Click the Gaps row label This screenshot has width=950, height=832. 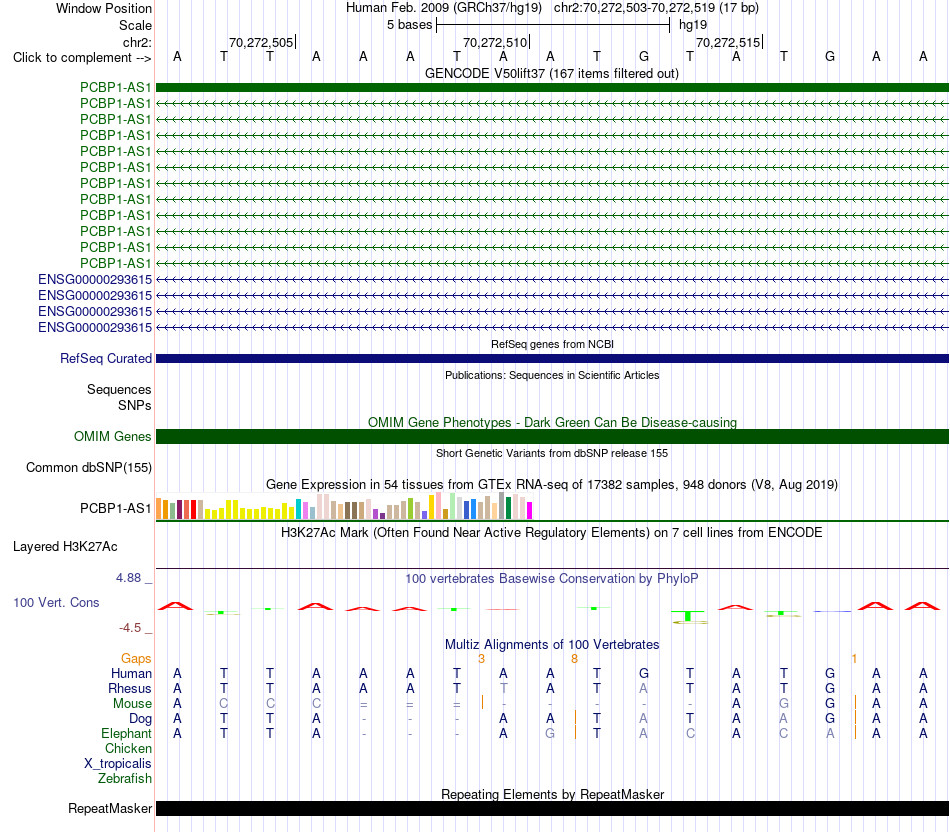point(136,659)
